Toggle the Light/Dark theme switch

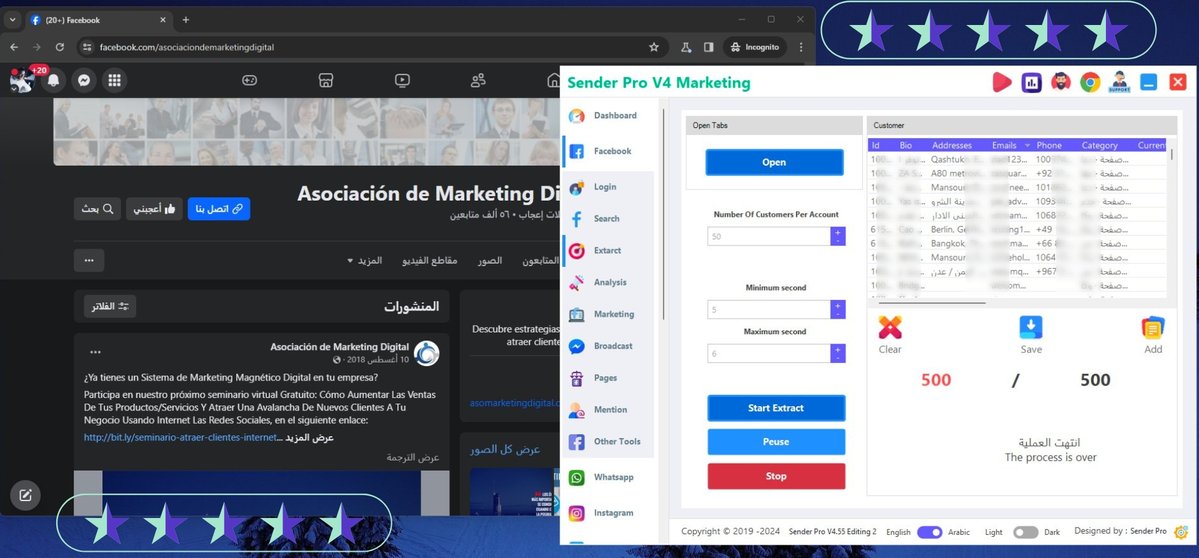coord(1025,532)
